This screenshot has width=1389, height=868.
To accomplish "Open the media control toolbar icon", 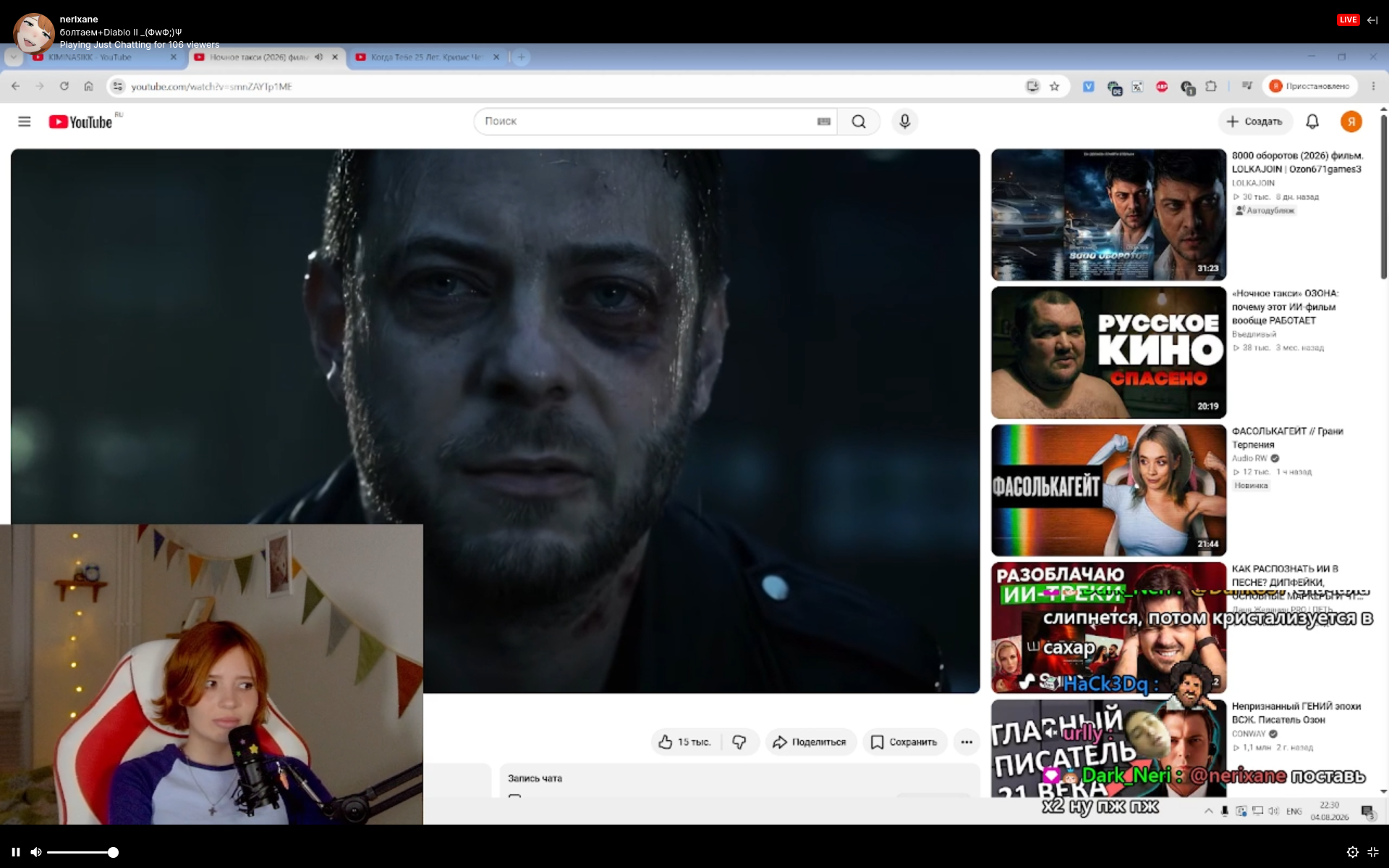I will coord(1246,86).
